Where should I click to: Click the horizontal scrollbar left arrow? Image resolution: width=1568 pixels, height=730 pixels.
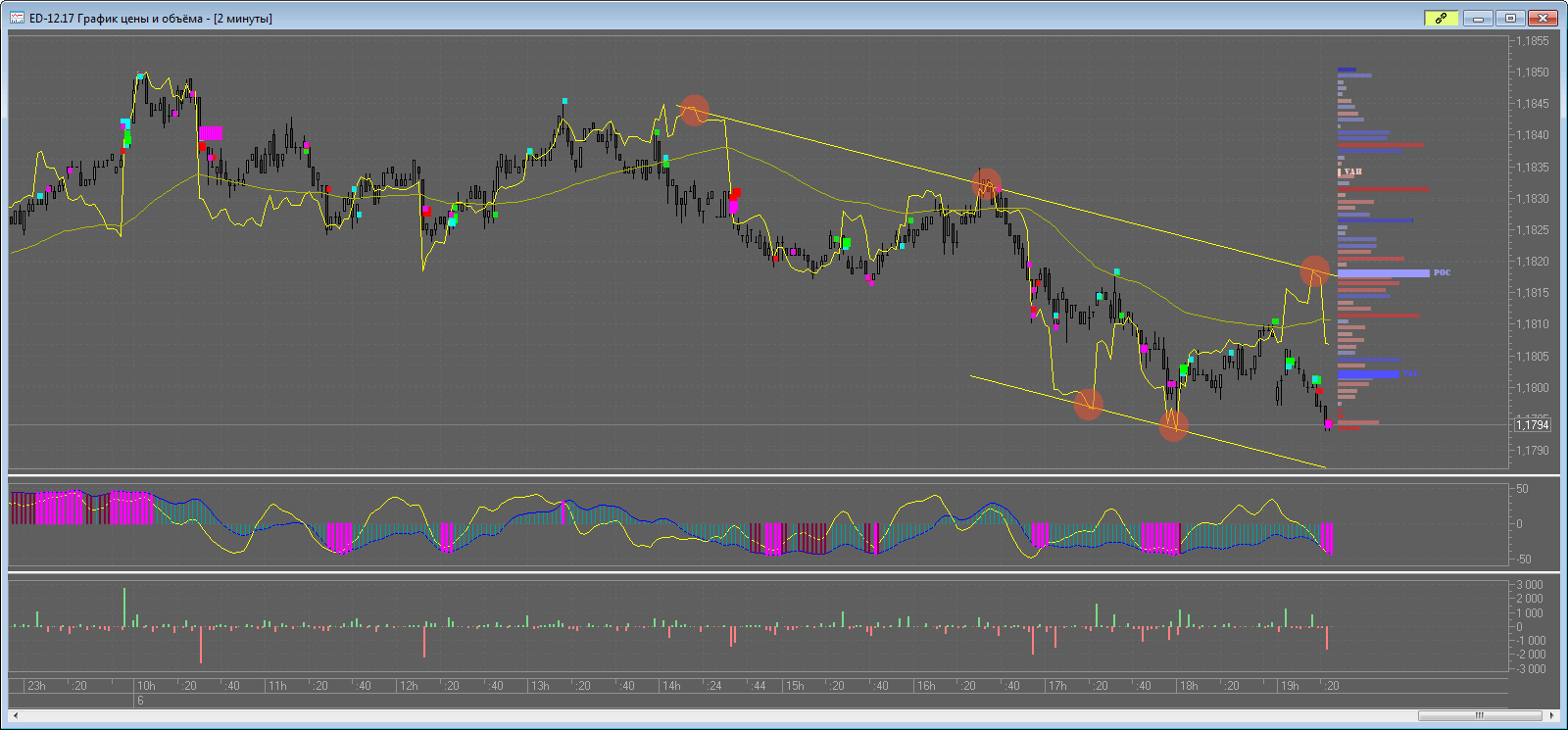(15, 715)
